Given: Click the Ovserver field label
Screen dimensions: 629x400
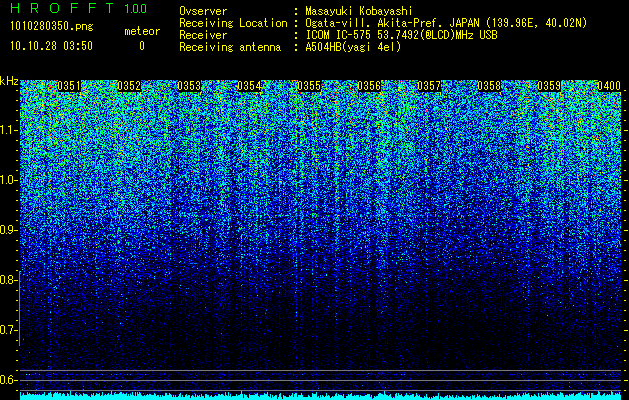Looking at the screenshot, I should tap(203, 11).
